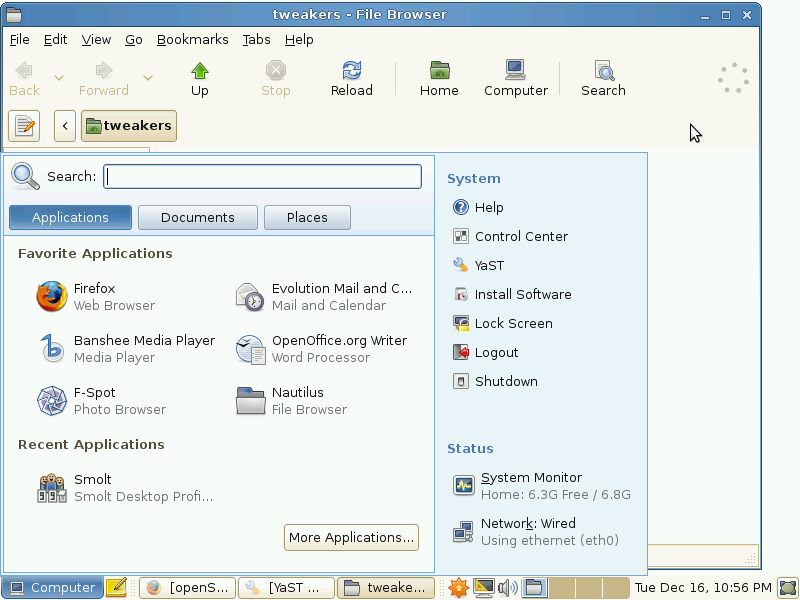Open Help from System list
The width and height of the screenshot is (800, 600).
point(478,207)
